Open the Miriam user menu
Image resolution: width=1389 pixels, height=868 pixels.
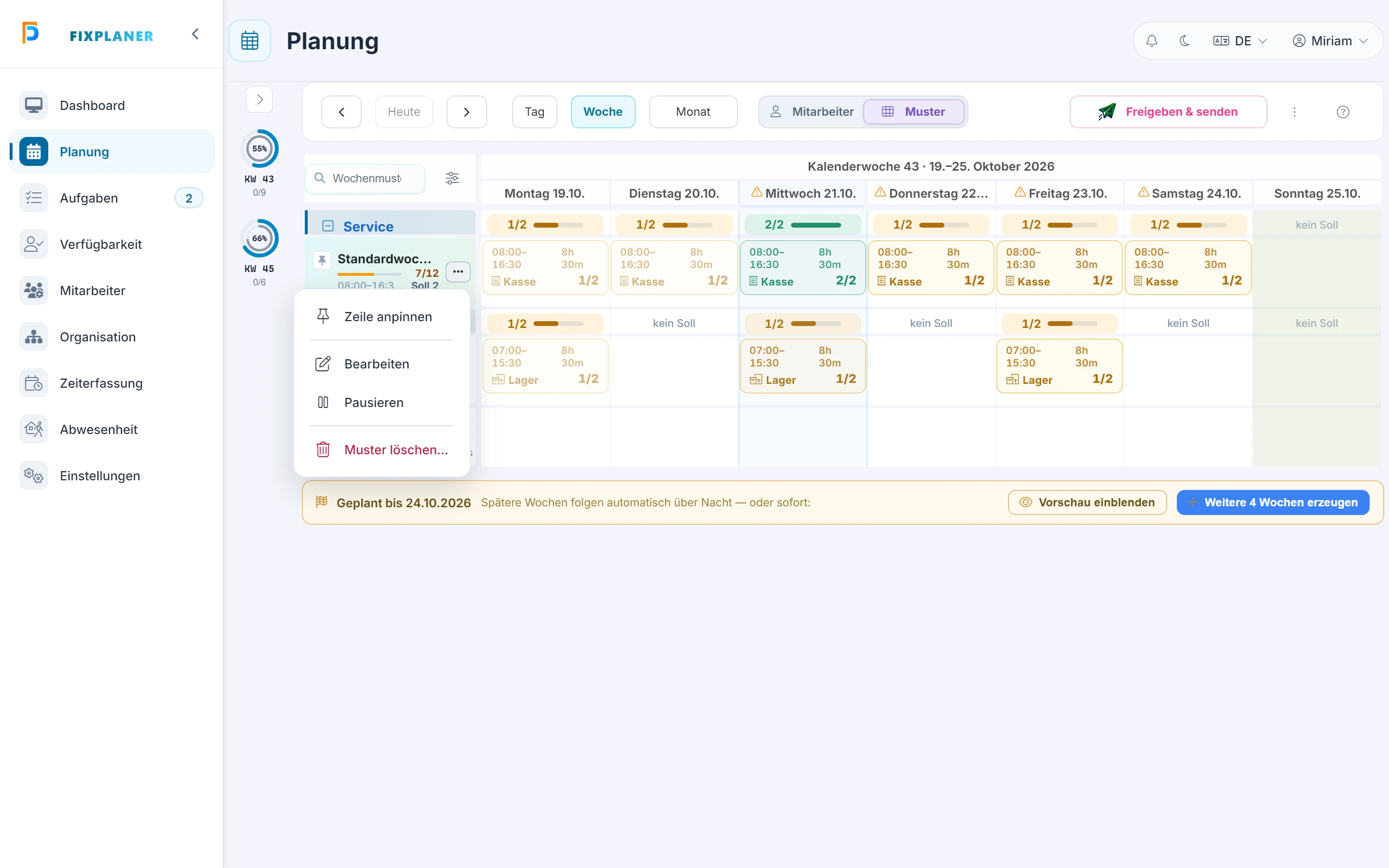[x=1331, y=41]
